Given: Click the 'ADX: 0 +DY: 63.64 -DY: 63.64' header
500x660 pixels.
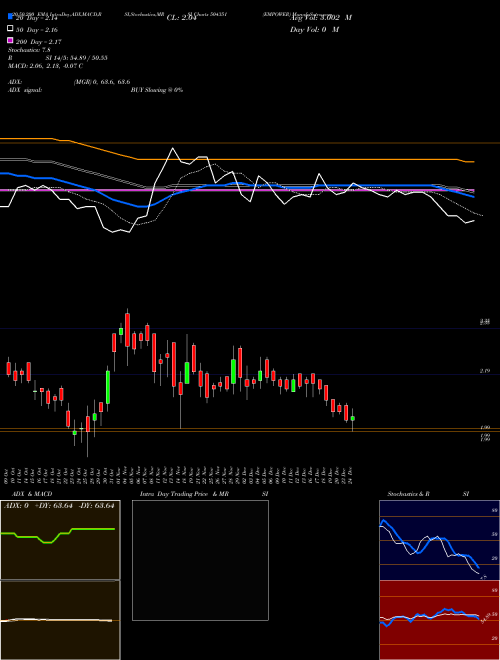Looking at the screenshot, I should (59, 506).
